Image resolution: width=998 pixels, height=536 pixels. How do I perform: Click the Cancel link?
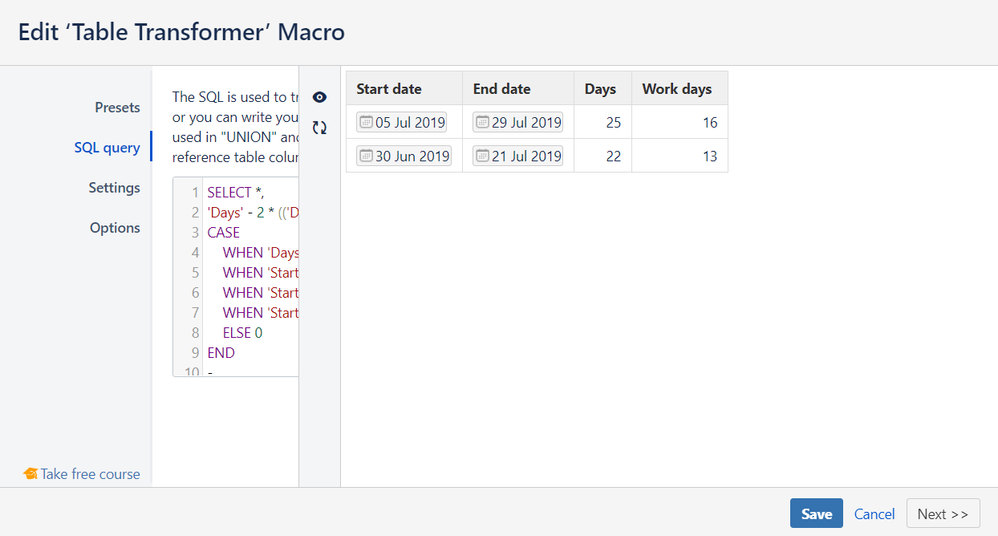[874, 513]
